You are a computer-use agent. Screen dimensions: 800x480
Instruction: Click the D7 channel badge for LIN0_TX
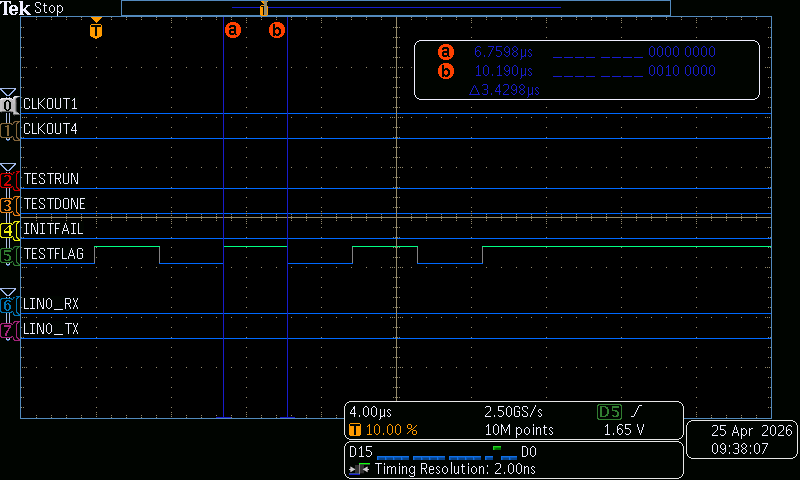coord(8,331)
